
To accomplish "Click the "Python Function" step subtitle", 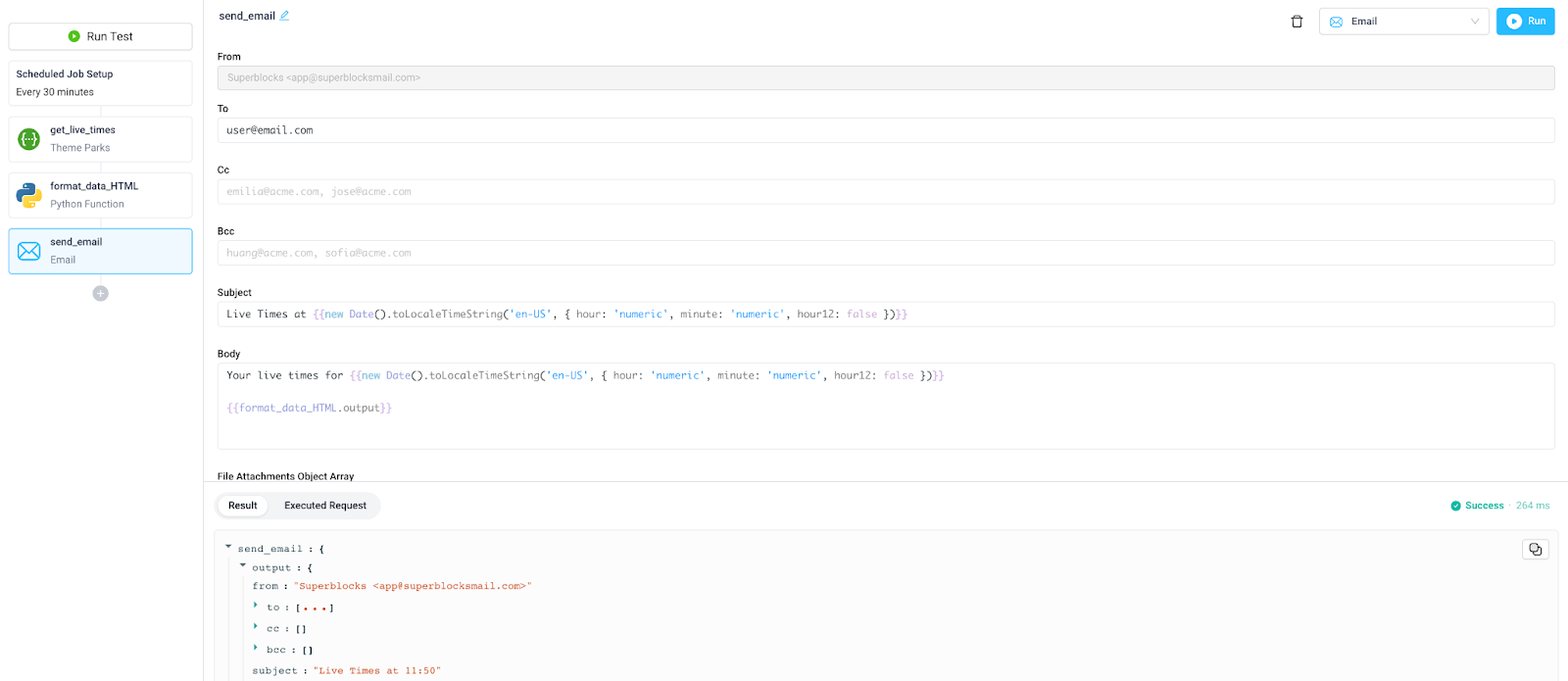I will point(87,204).
